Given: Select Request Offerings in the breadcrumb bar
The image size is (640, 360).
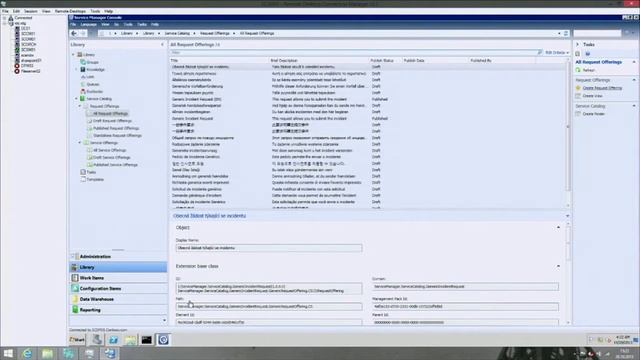Looking at the screenshot, I should 215,33.
